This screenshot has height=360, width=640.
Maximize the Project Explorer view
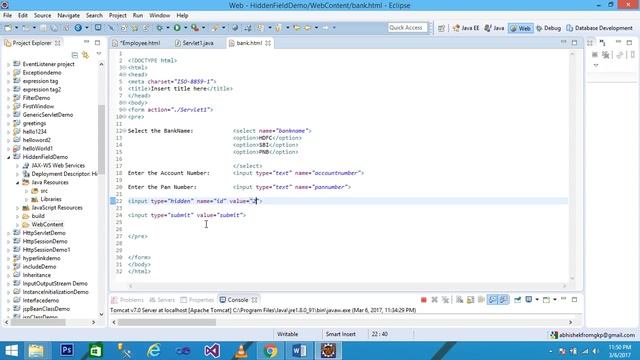[x=97, y=42]
